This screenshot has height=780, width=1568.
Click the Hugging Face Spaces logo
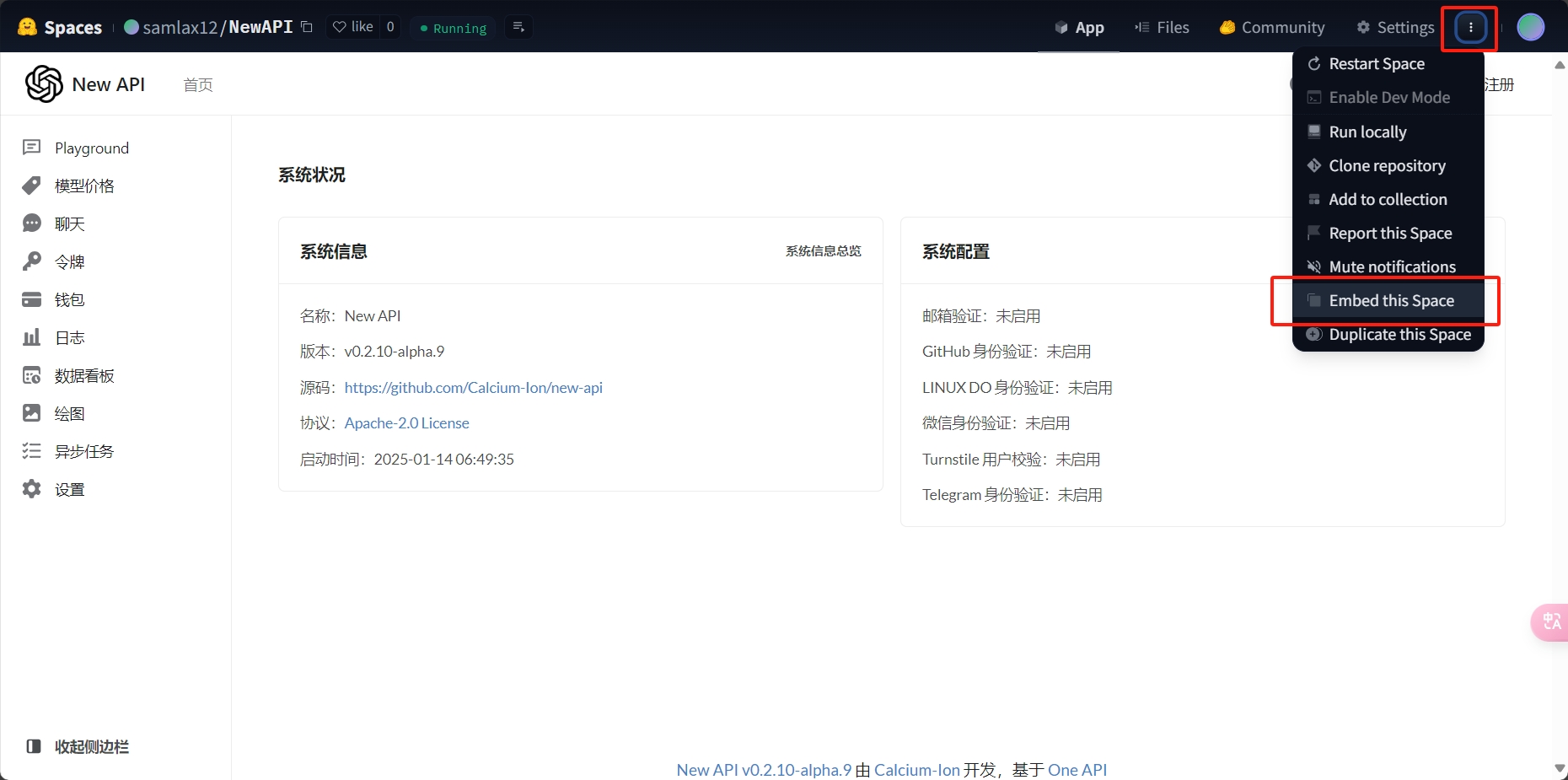coord(60,27)
